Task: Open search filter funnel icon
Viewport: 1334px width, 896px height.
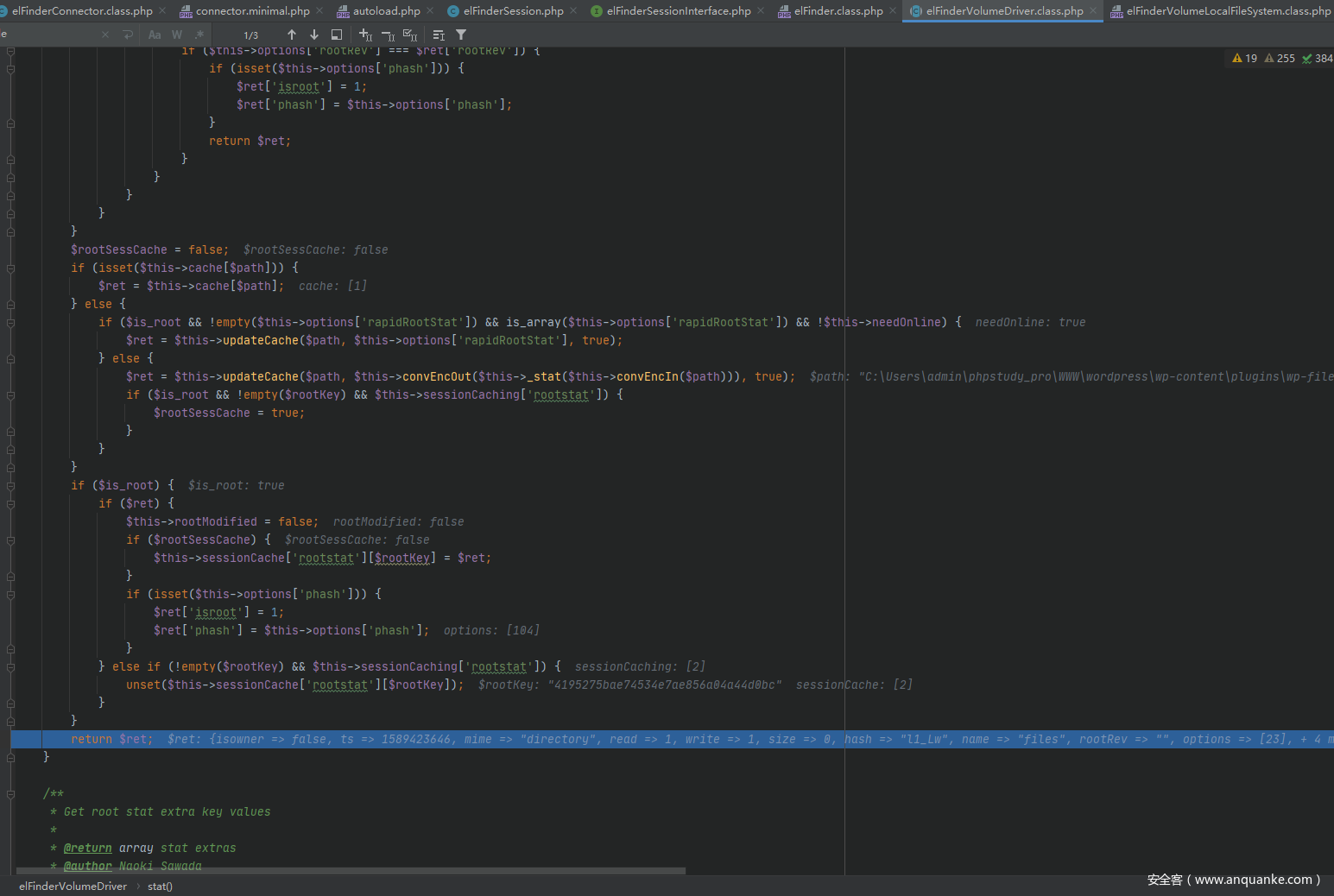Action: pos(461,35)
